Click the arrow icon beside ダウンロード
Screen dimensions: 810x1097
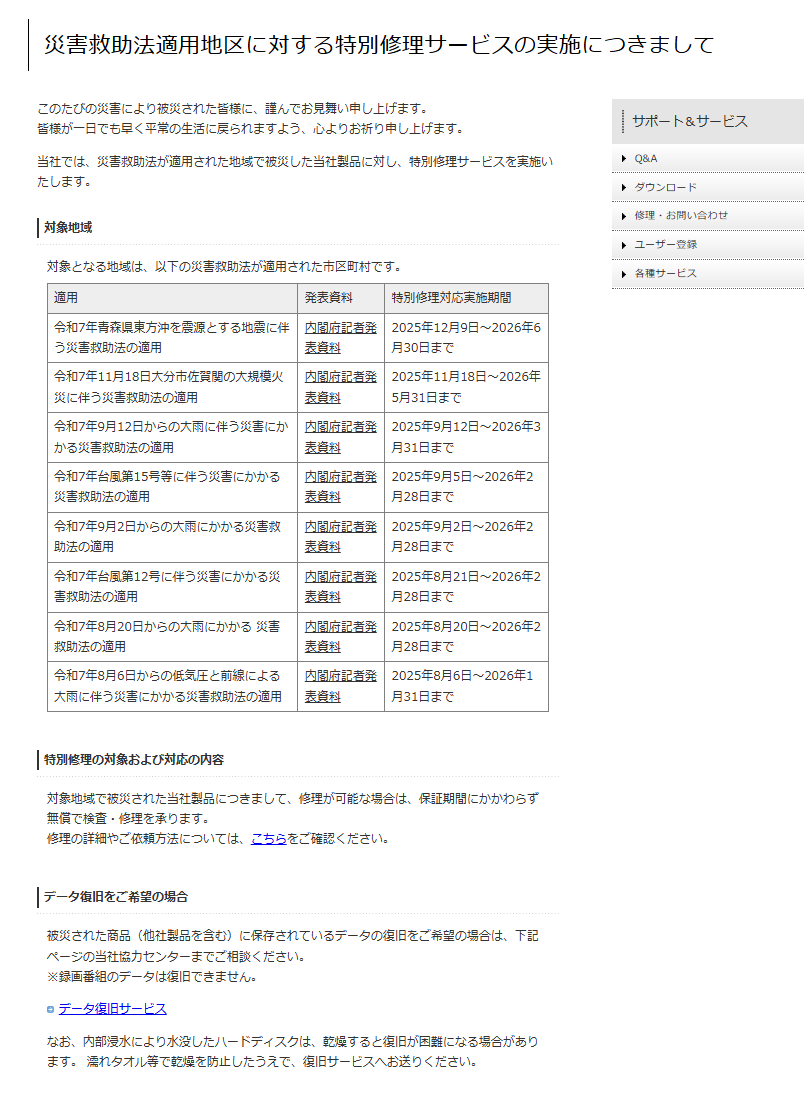623,187
